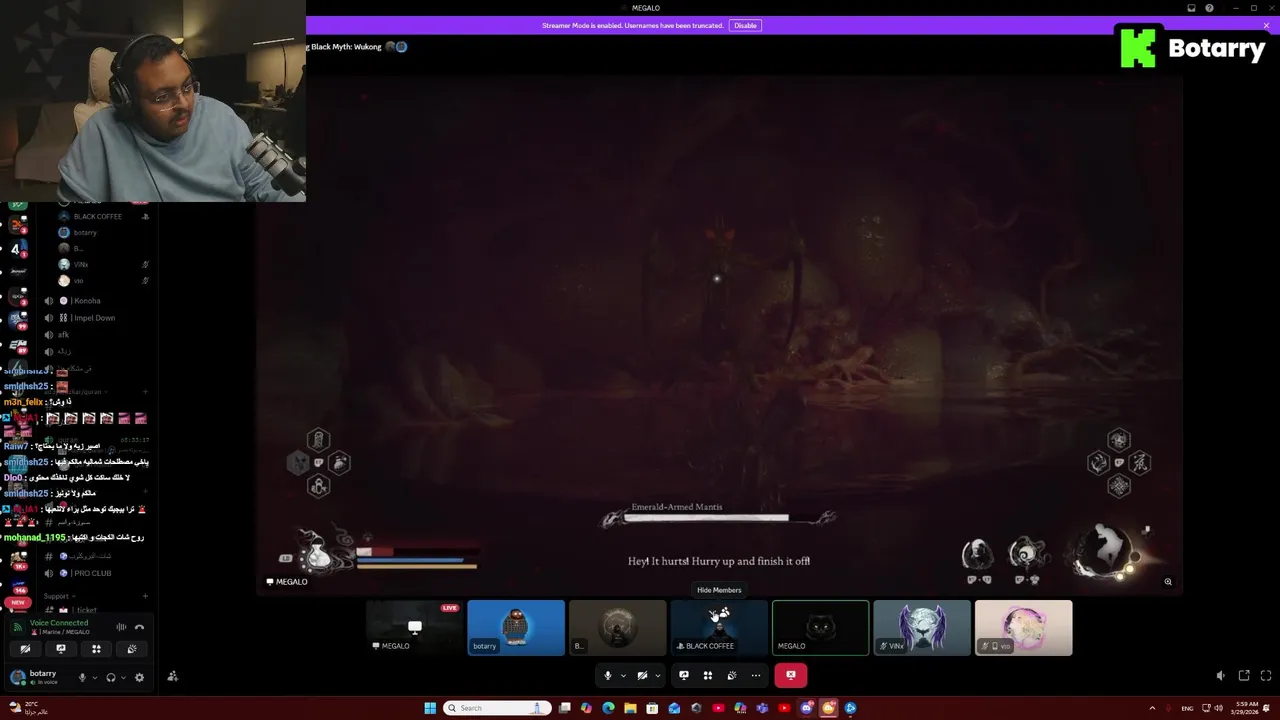
Task: Click the taskbar Search box
Action: pos(498,708)
